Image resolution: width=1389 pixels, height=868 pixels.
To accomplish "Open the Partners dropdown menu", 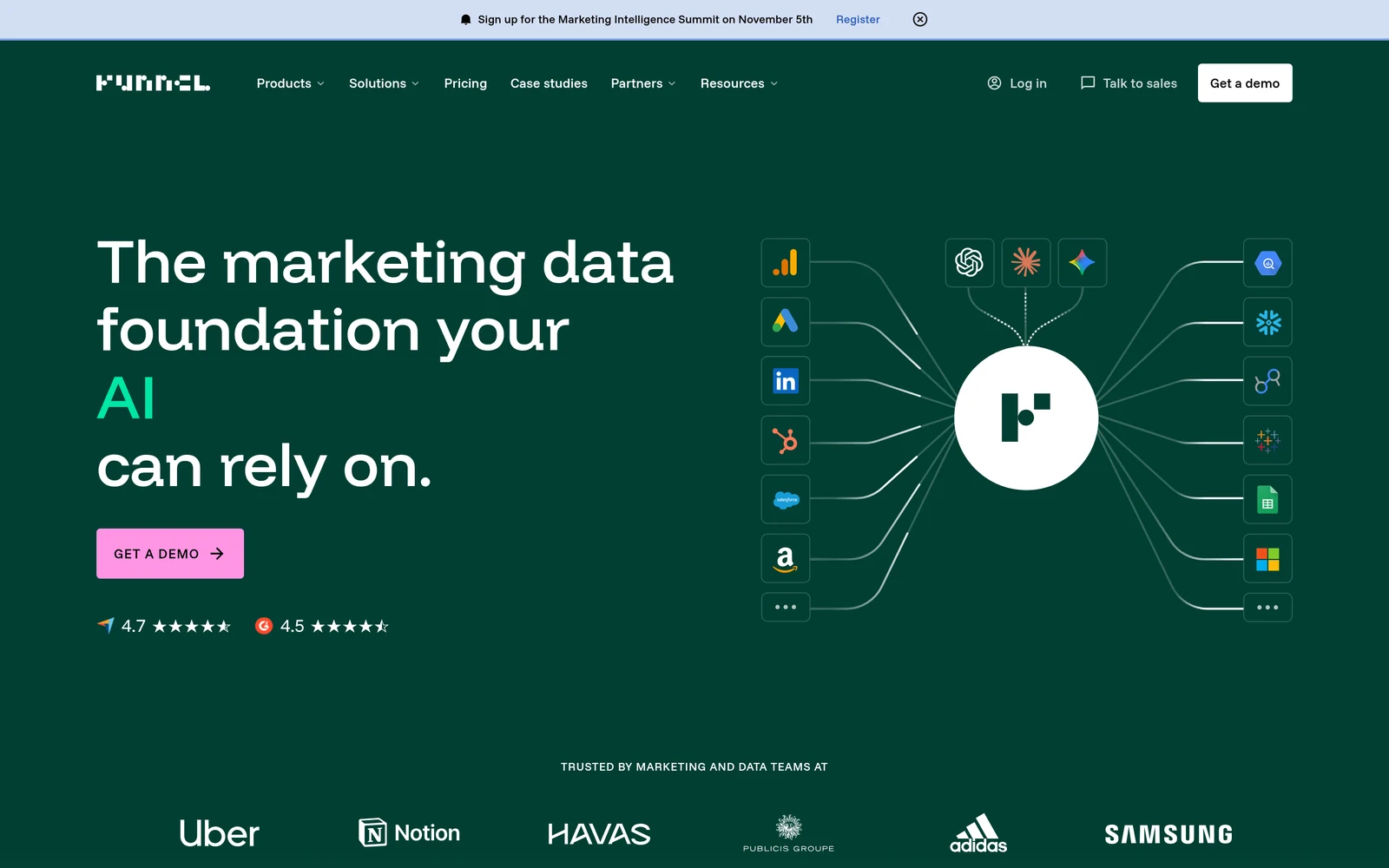I will 643,83.
